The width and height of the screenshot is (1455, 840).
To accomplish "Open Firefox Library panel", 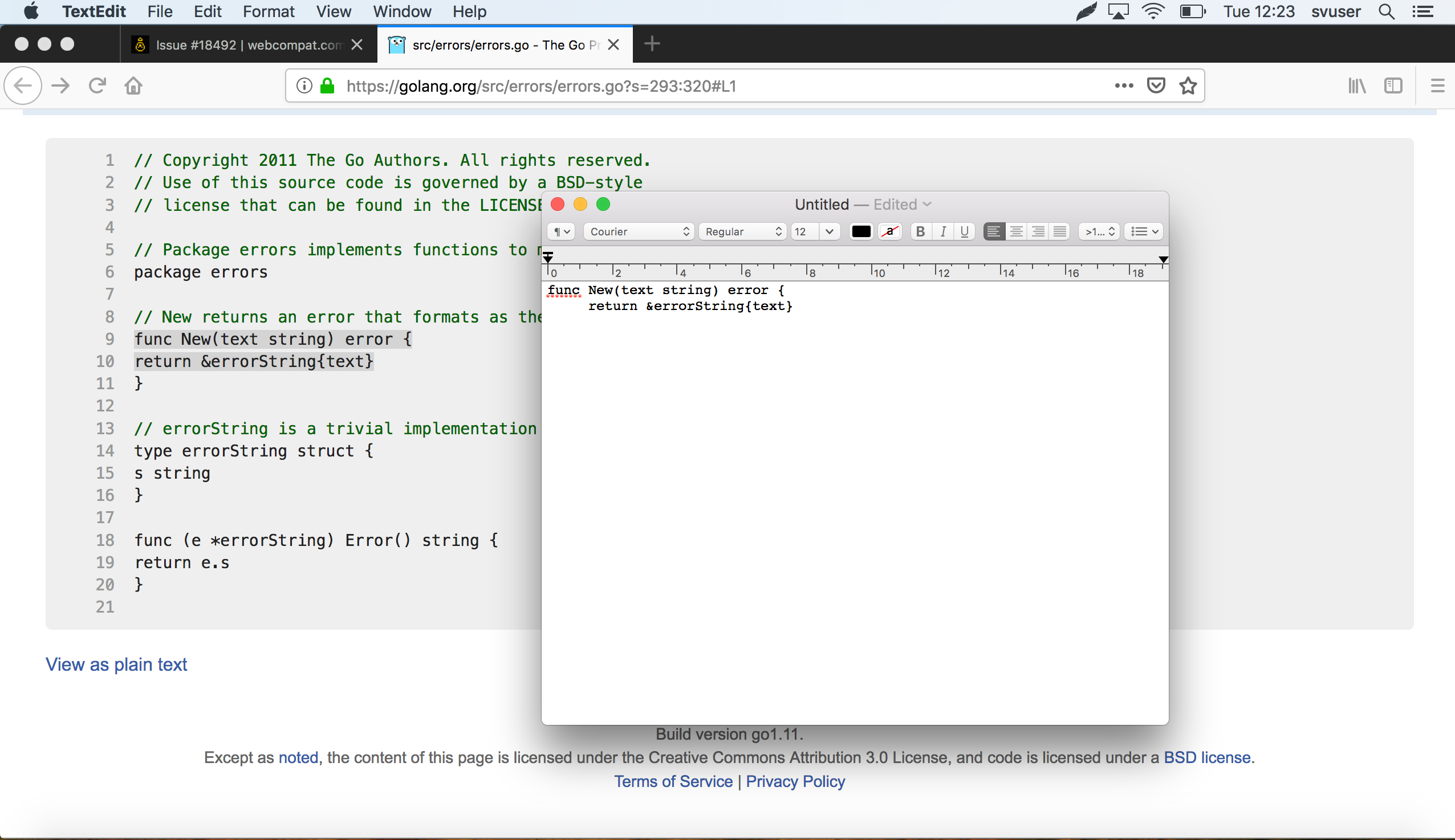I will 1358,85.
